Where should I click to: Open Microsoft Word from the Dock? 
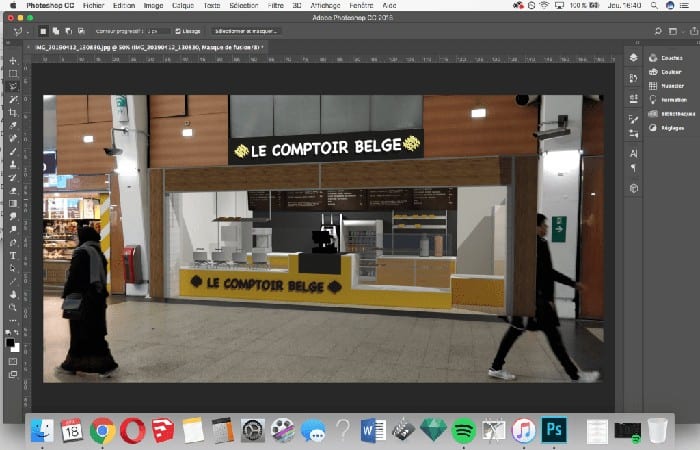pos(373,430)
